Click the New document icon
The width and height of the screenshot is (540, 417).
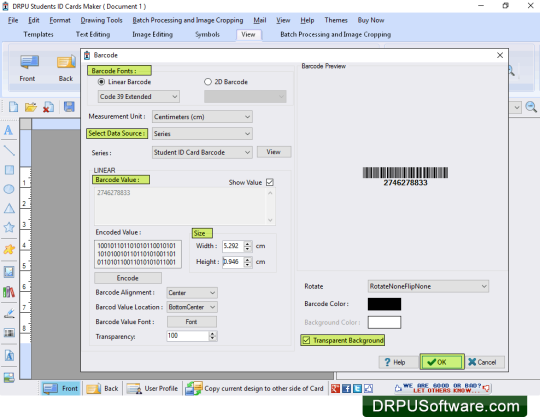pos(13,107)
